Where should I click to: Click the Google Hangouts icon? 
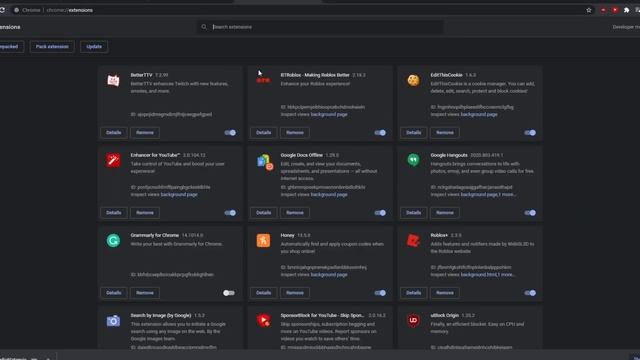tap(413, 160)
